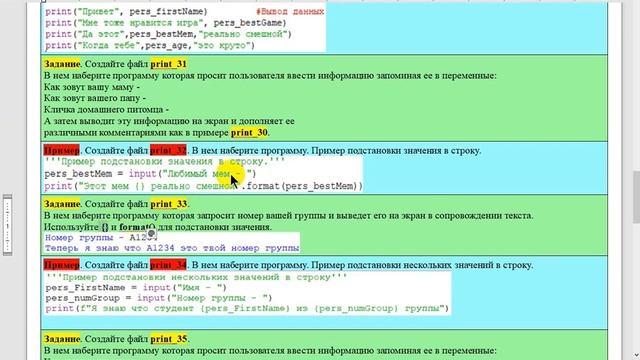This screenshot has height=360, width=640.
Task: Click the instruction line under the print_31 heading
Action: tap(270, 76)
